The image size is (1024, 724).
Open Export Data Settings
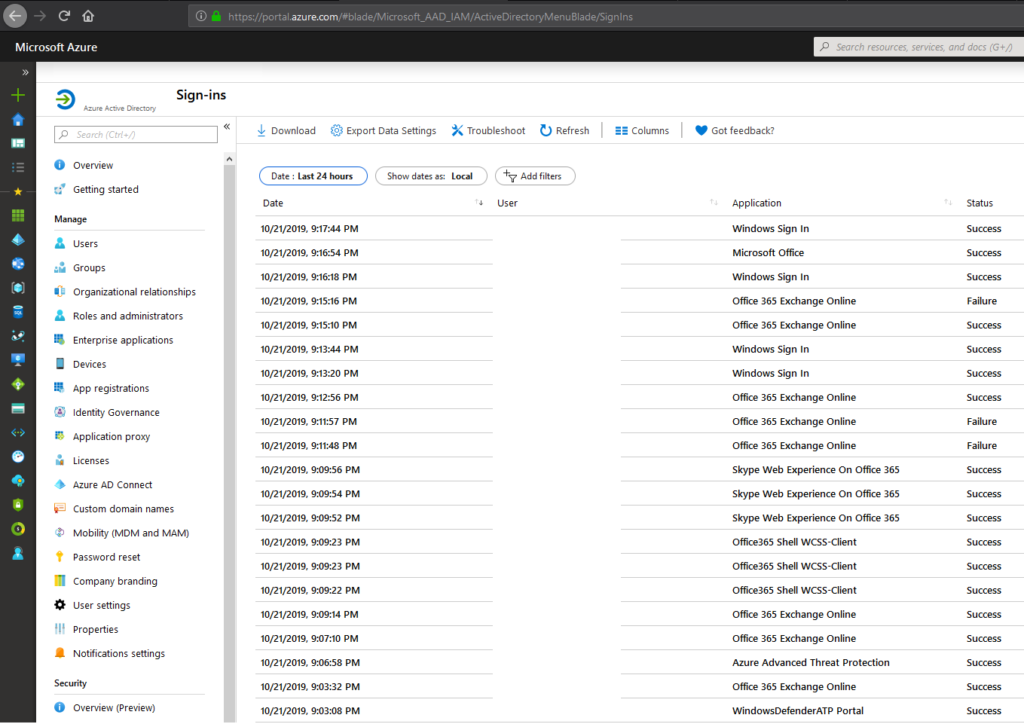pos(383,131)
